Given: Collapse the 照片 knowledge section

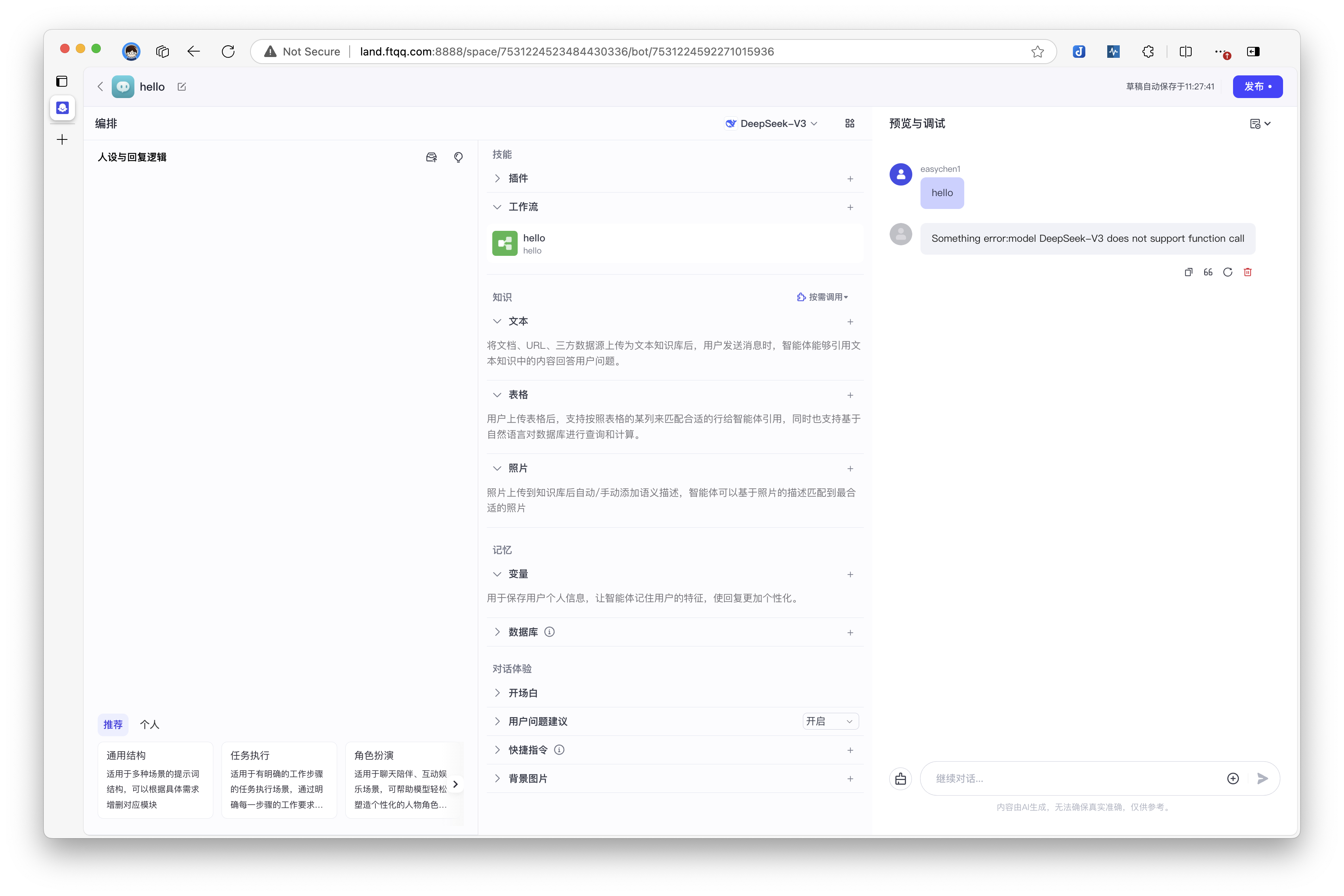Looking at the screenshot, I should 497,468.
